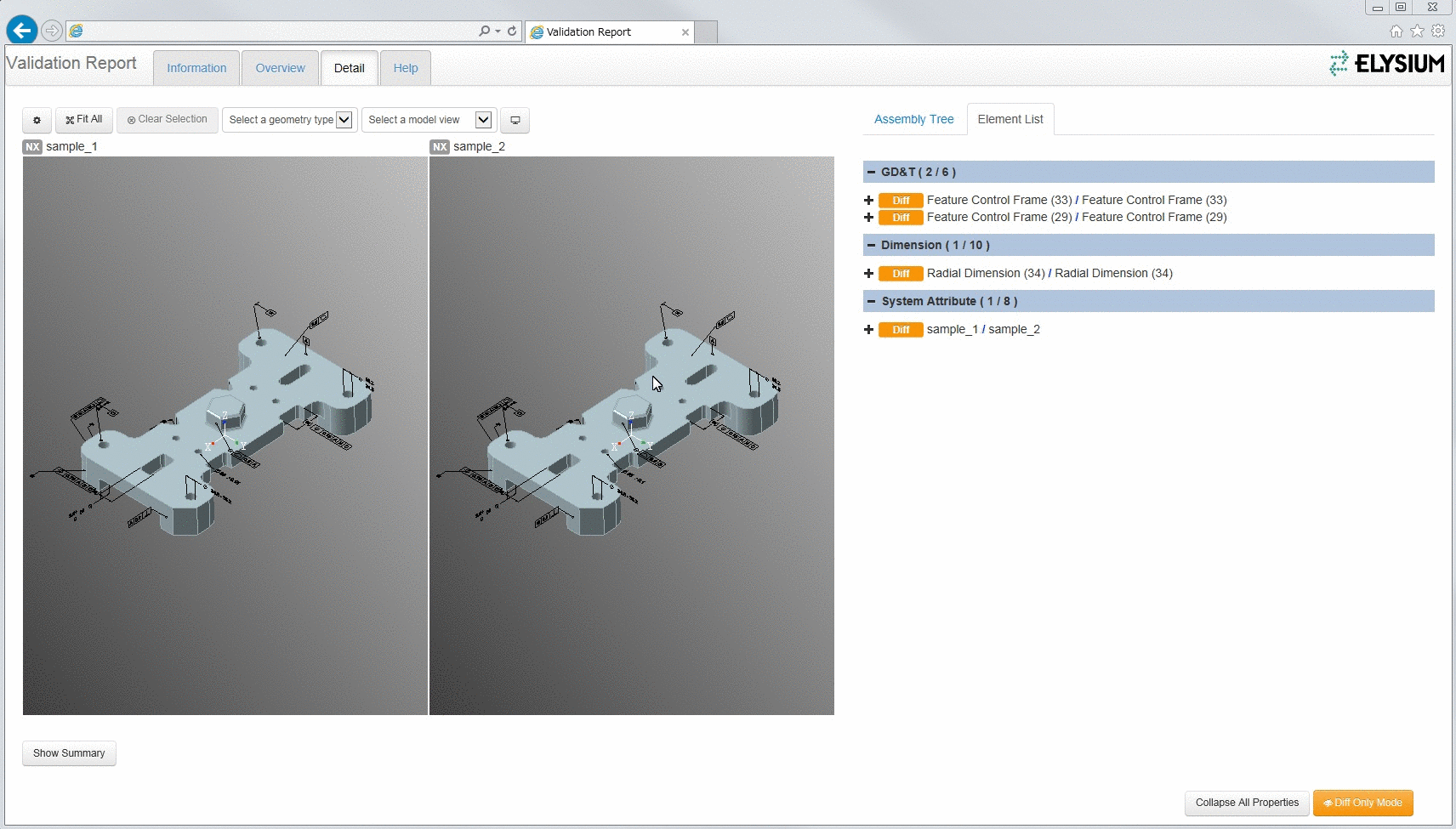Expand Feature Control Frame (29) row
The width and height of the screenshot is (1456, 829).
click(868, 218)
